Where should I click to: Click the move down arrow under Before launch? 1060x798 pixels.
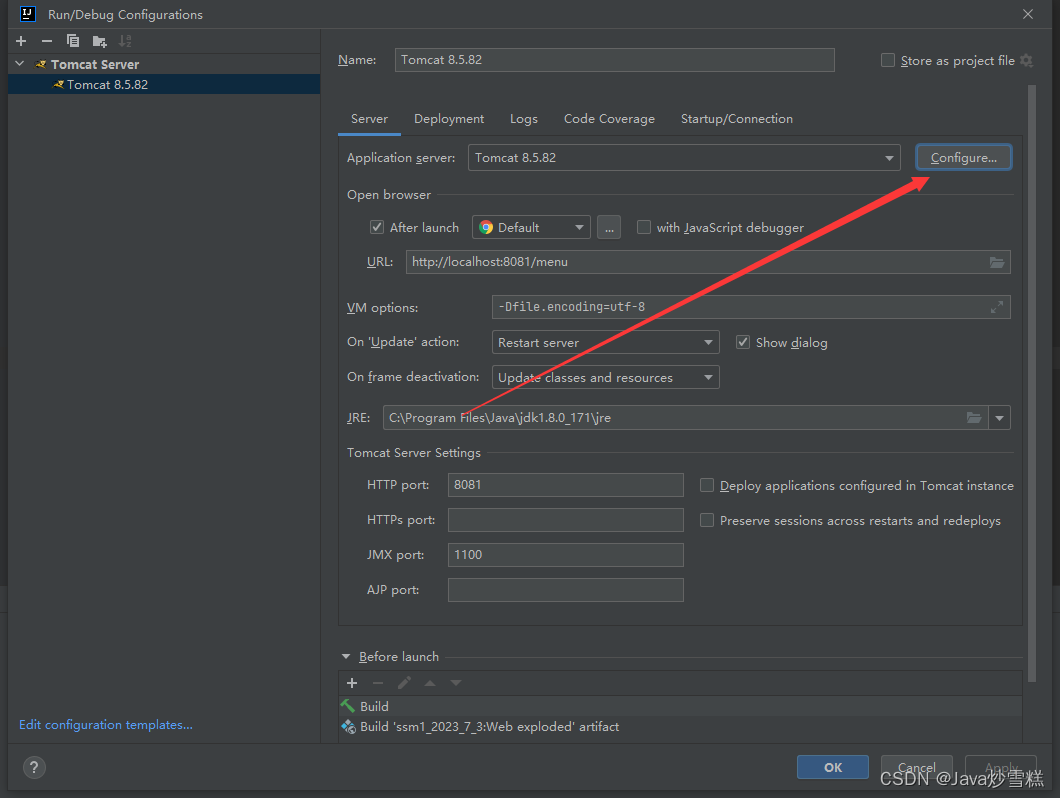pos(456,683)
